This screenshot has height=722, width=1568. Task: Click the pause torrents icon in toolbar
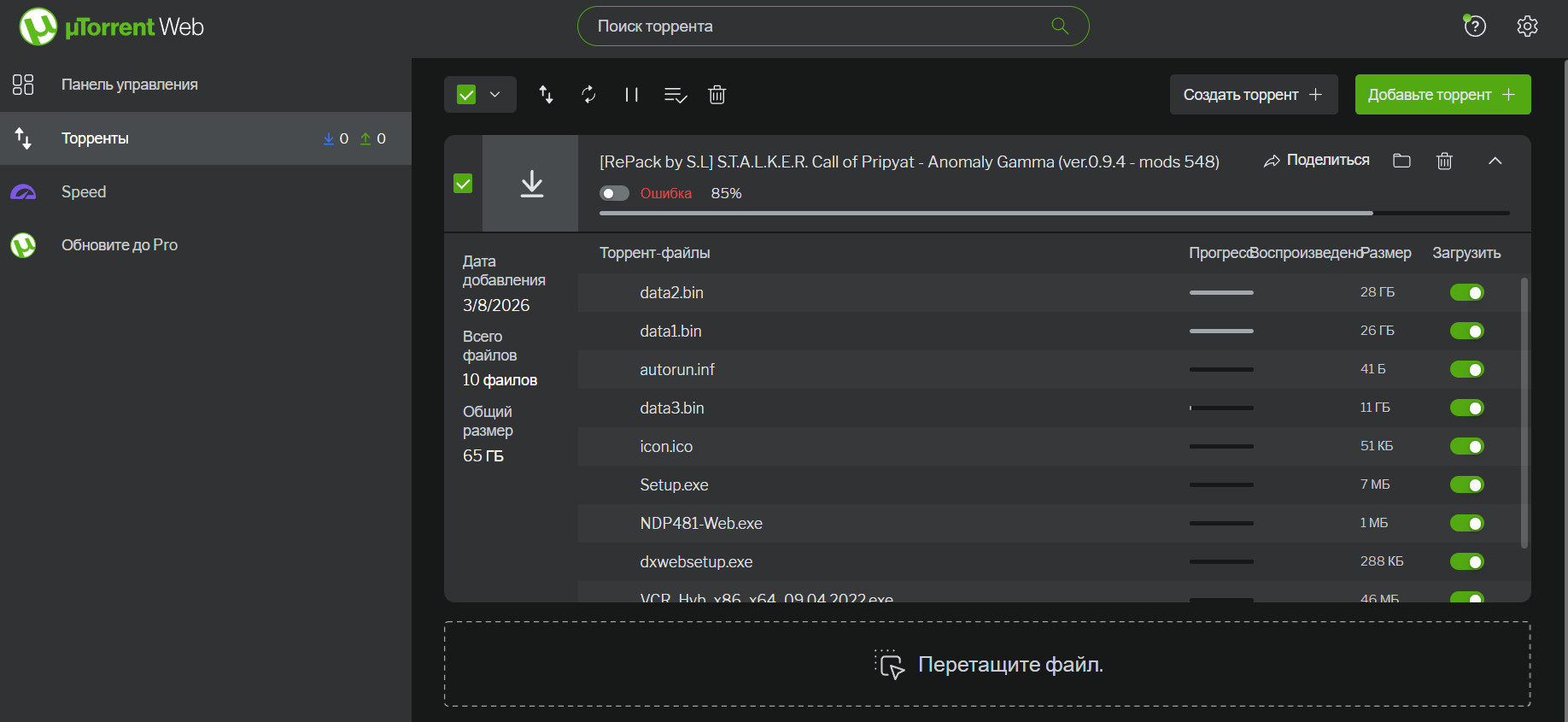631,95
